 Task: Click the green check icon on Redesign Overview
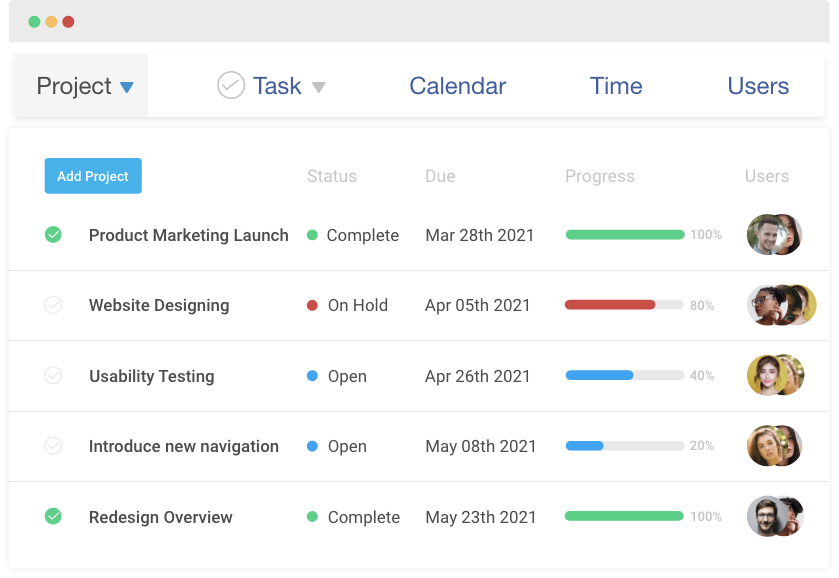[55, 517]
